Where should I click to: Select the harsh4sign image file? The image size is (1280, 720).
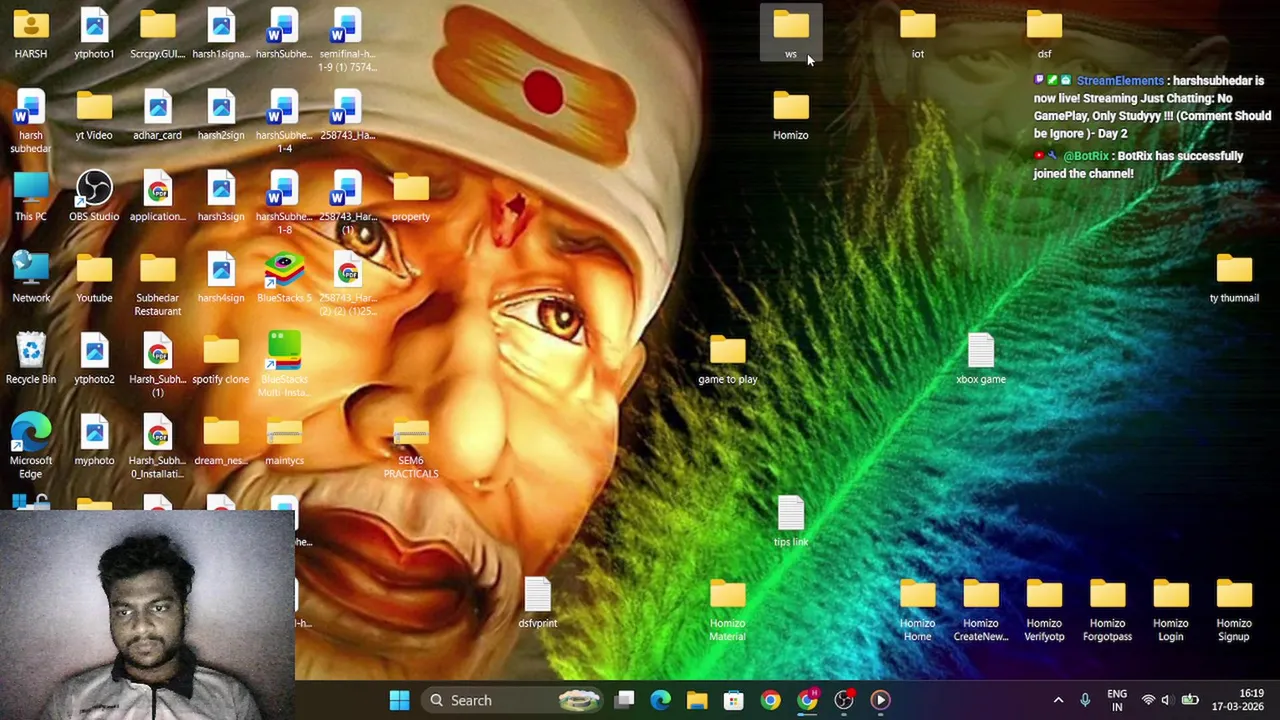tap(221, 278)
